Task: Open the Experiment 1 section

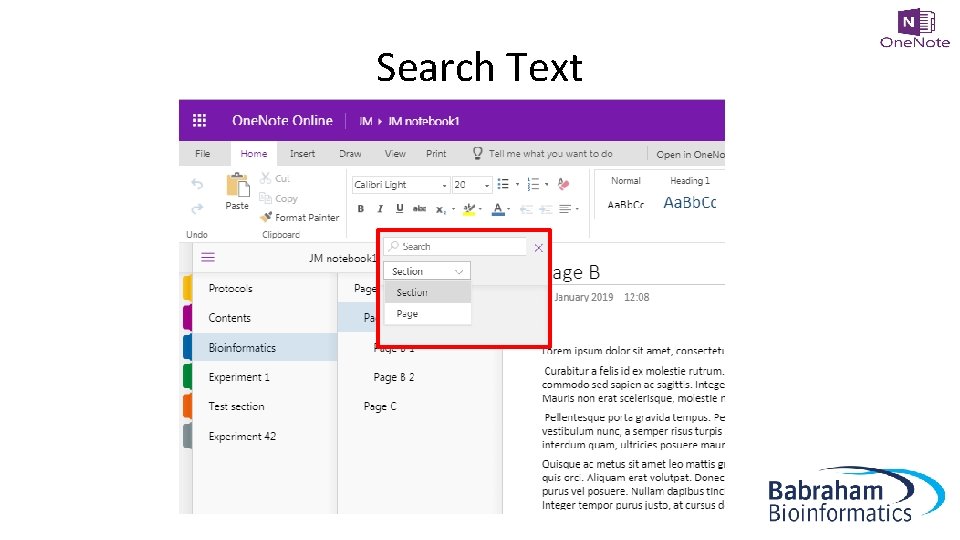Action: [x=265, y=377]
